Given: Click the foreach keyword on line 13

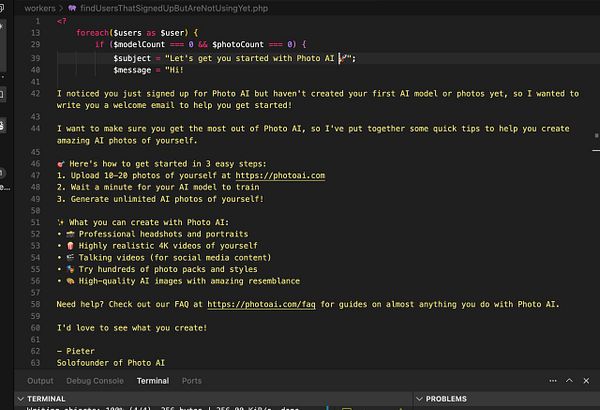Looking at the screenshot, I should [x=92, y=33].
